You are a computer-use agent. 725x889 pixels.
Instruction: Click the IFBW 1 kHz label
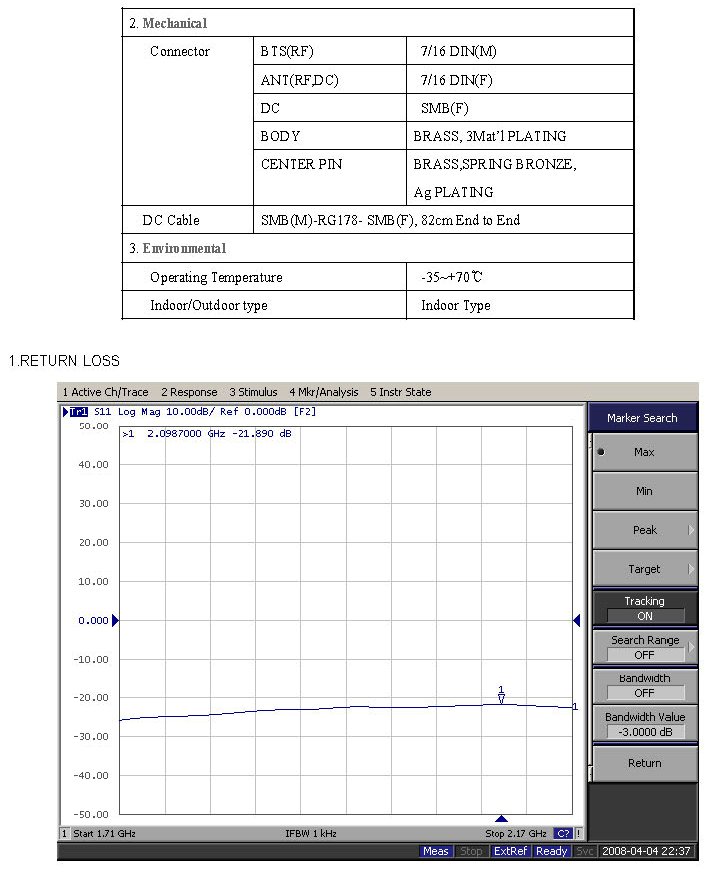point(311,833)
